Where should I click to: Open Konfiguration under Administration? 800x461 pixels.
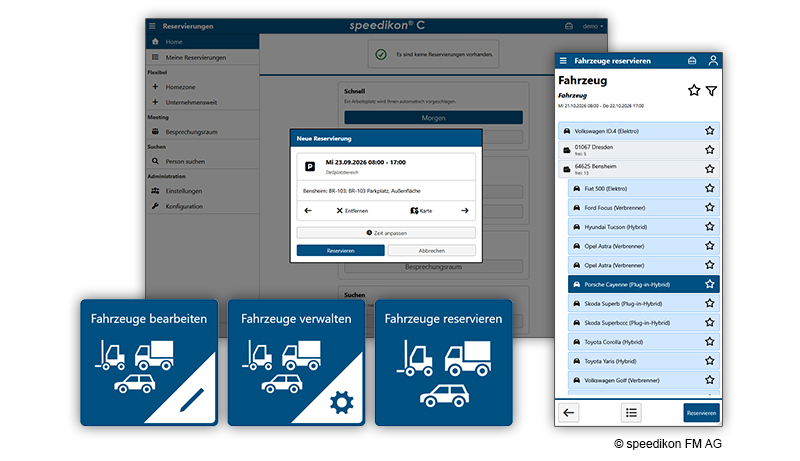click(203, 207)
